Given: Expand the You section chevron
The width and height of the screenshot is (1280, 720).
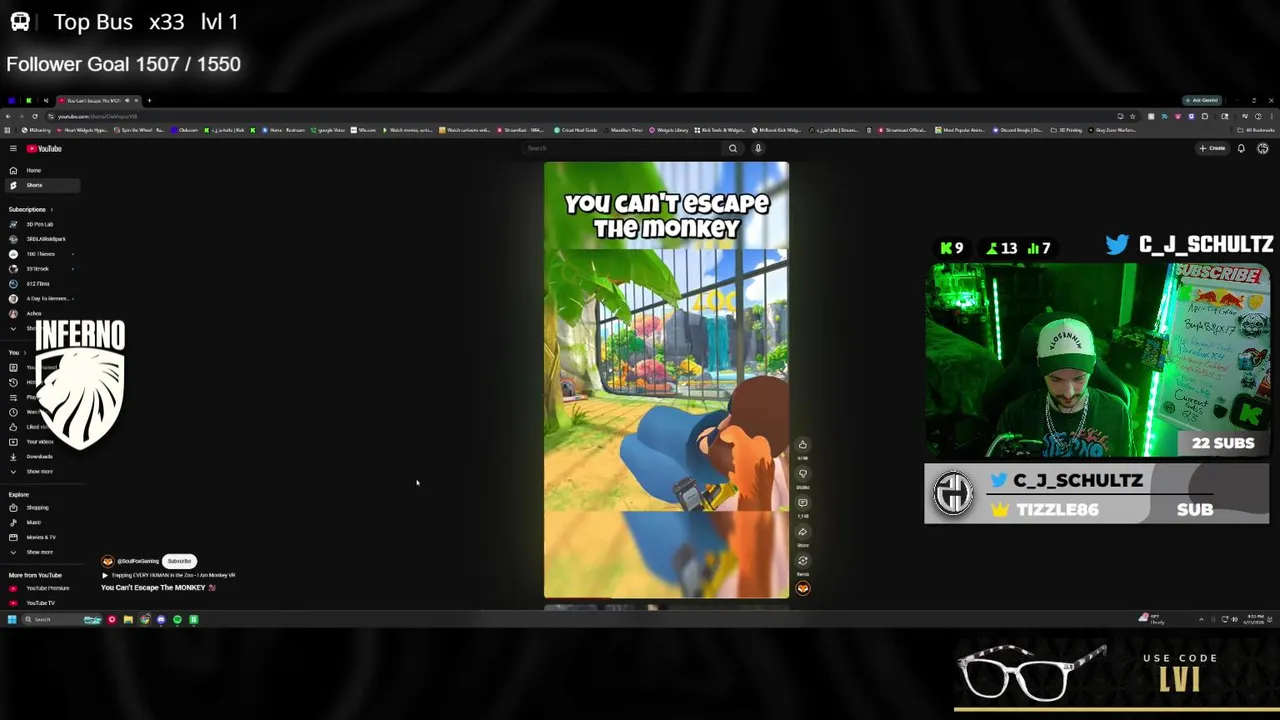Looking at the screenshot, I should [x=24, y=352].
